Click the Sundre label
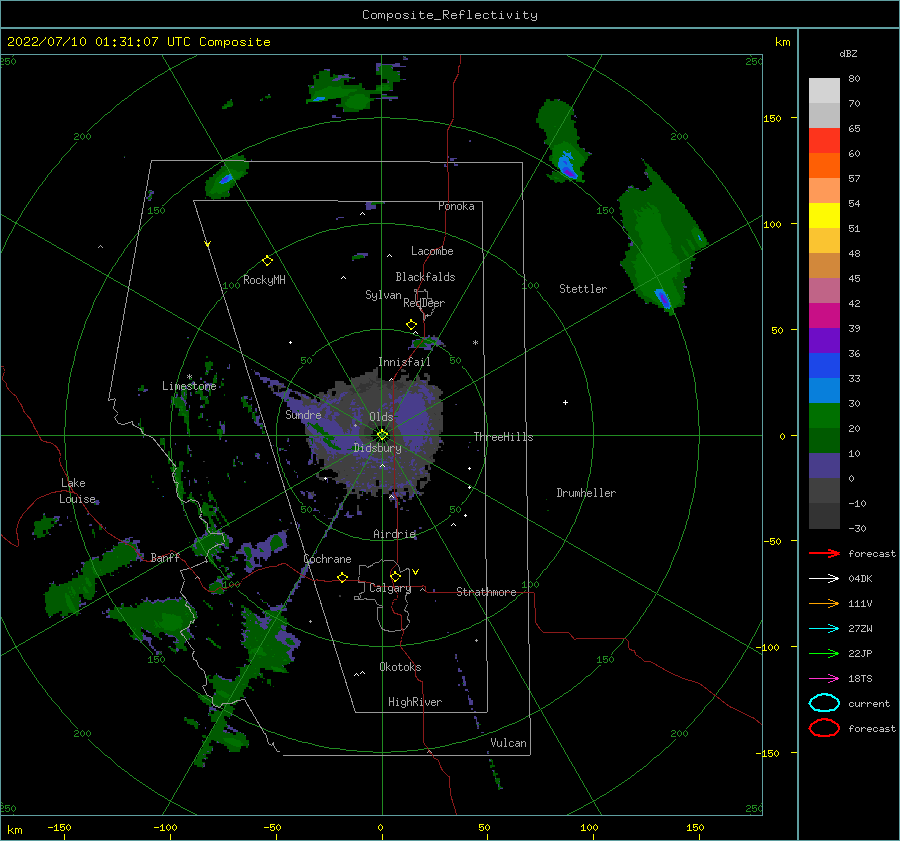The image size is (900, 841). (303, 414)
